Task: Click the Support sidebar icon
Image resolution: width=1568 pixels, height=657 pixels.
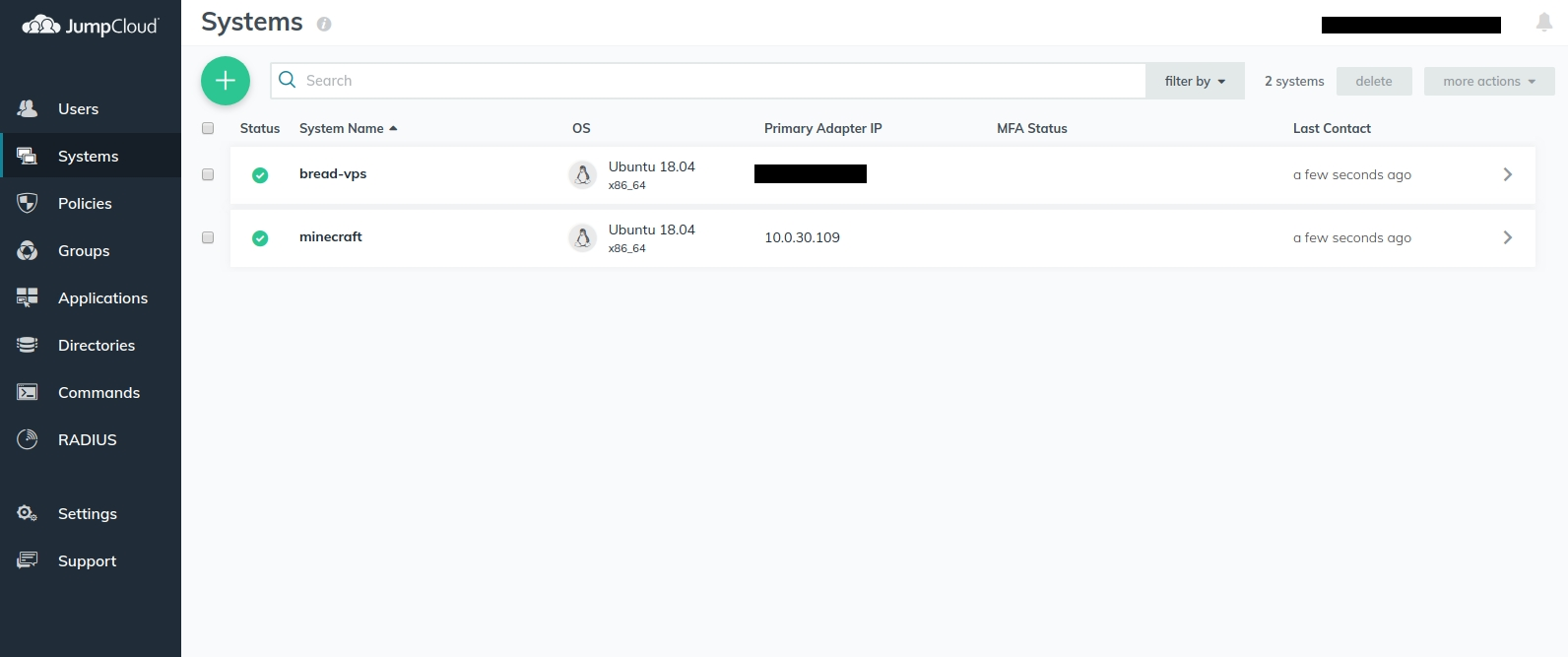Action: pos(28,560)
